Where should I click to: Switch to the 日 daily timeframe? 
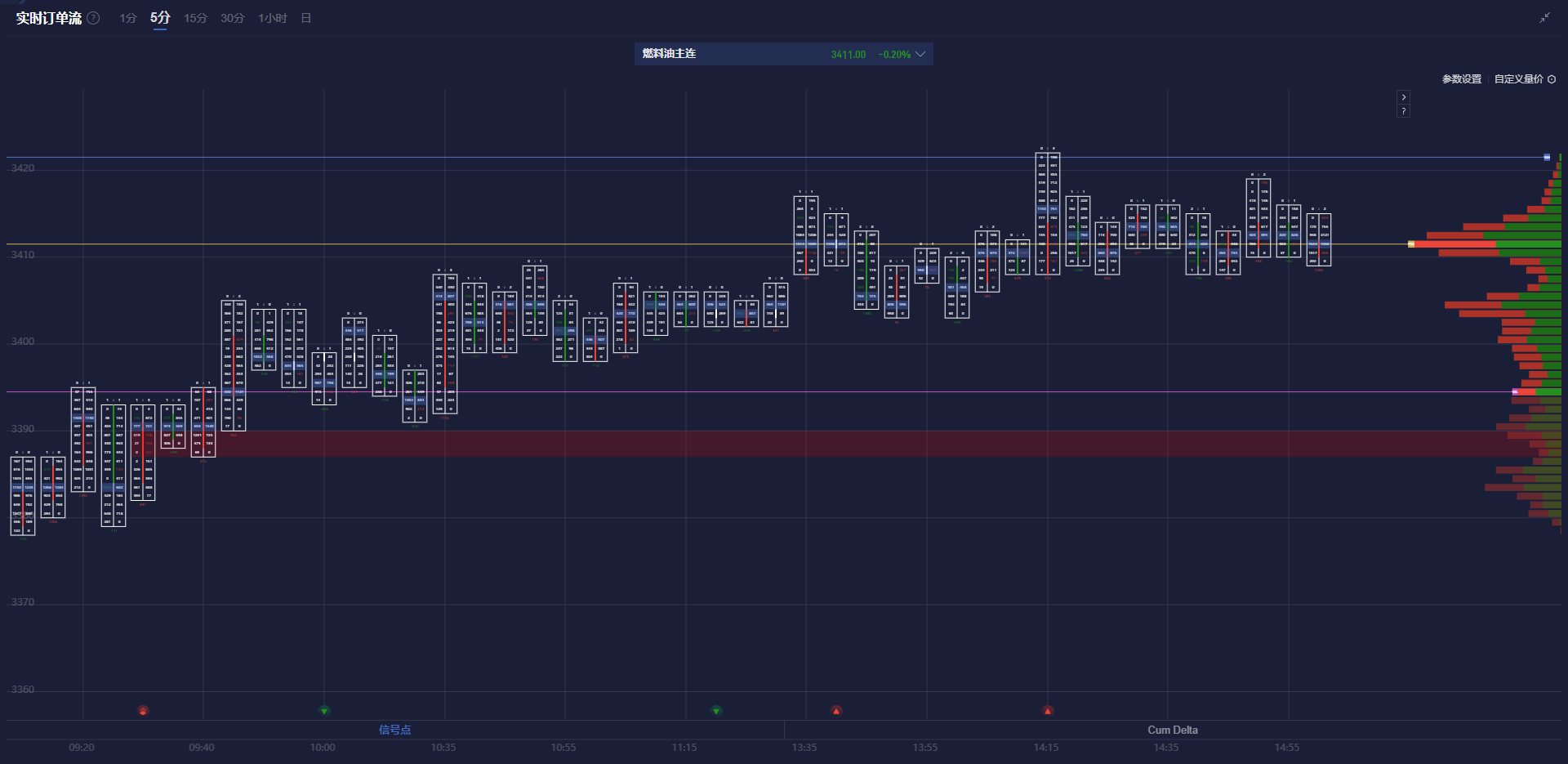(306, 18)
